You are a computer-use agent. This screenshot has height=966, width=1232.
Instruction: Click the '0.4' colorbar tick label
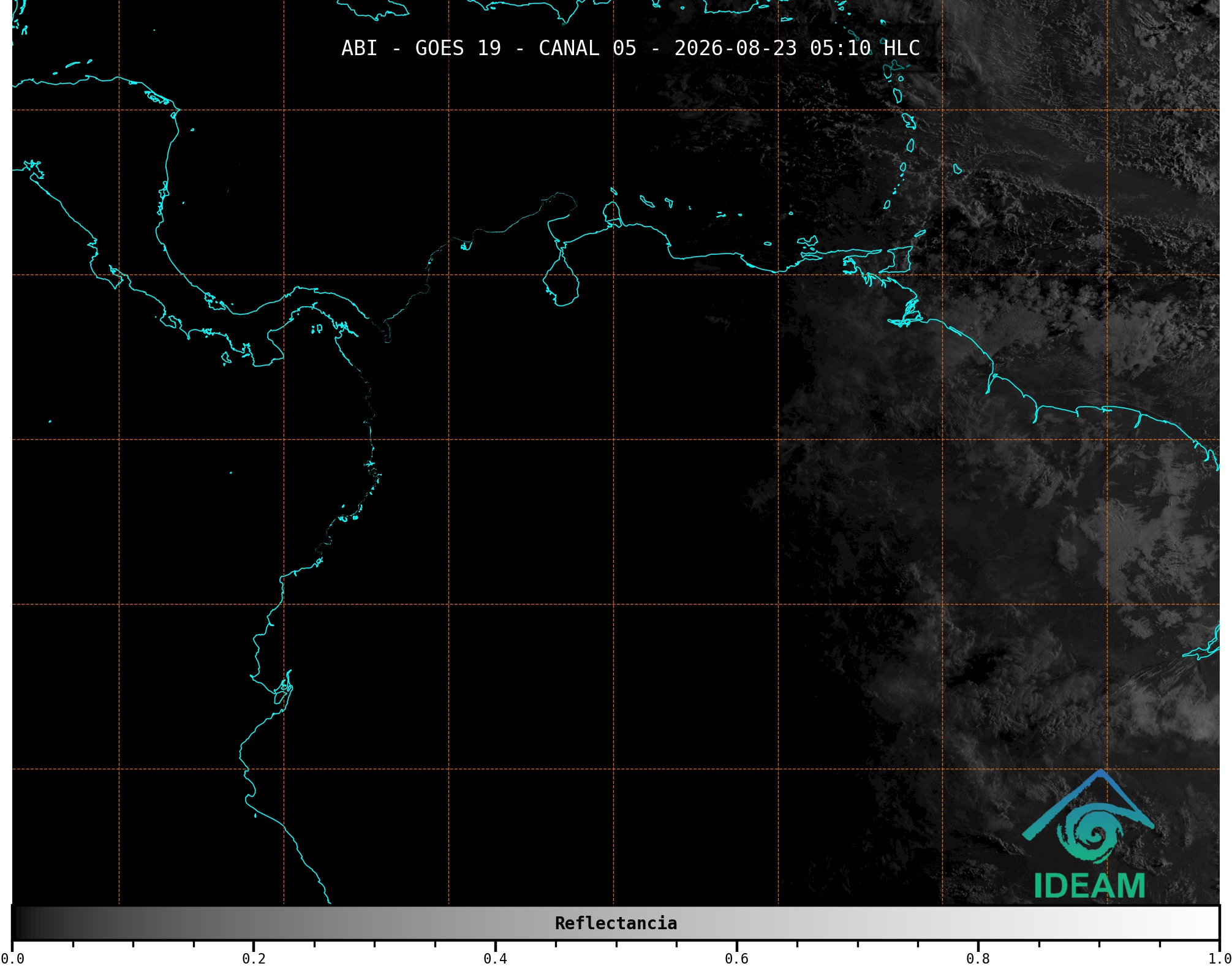[495, 958]
